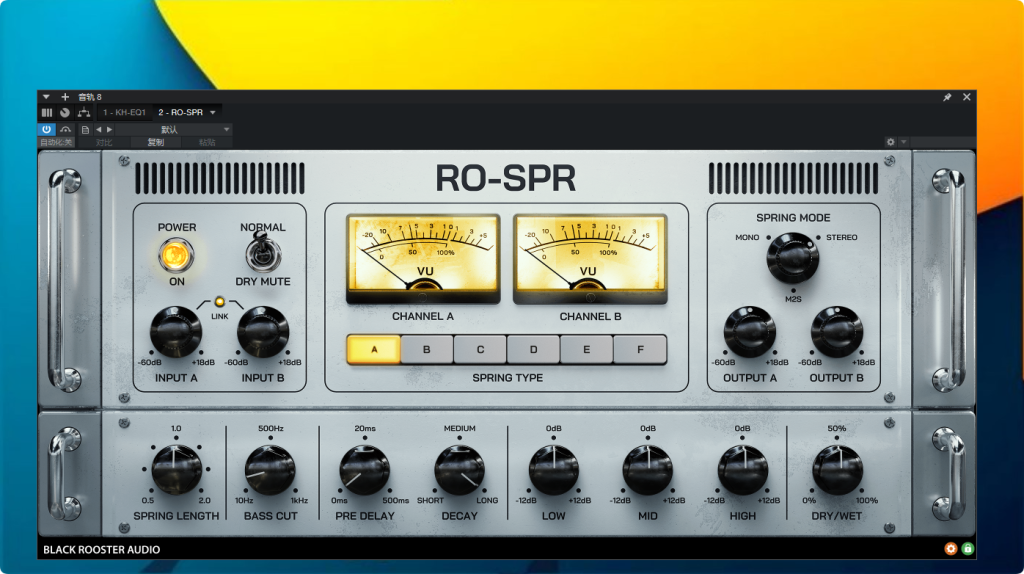Screen dimensions: 1024x574
Task: Click the PRE DELAY knob
Action: pyautogui.click(x=364, y=470)
